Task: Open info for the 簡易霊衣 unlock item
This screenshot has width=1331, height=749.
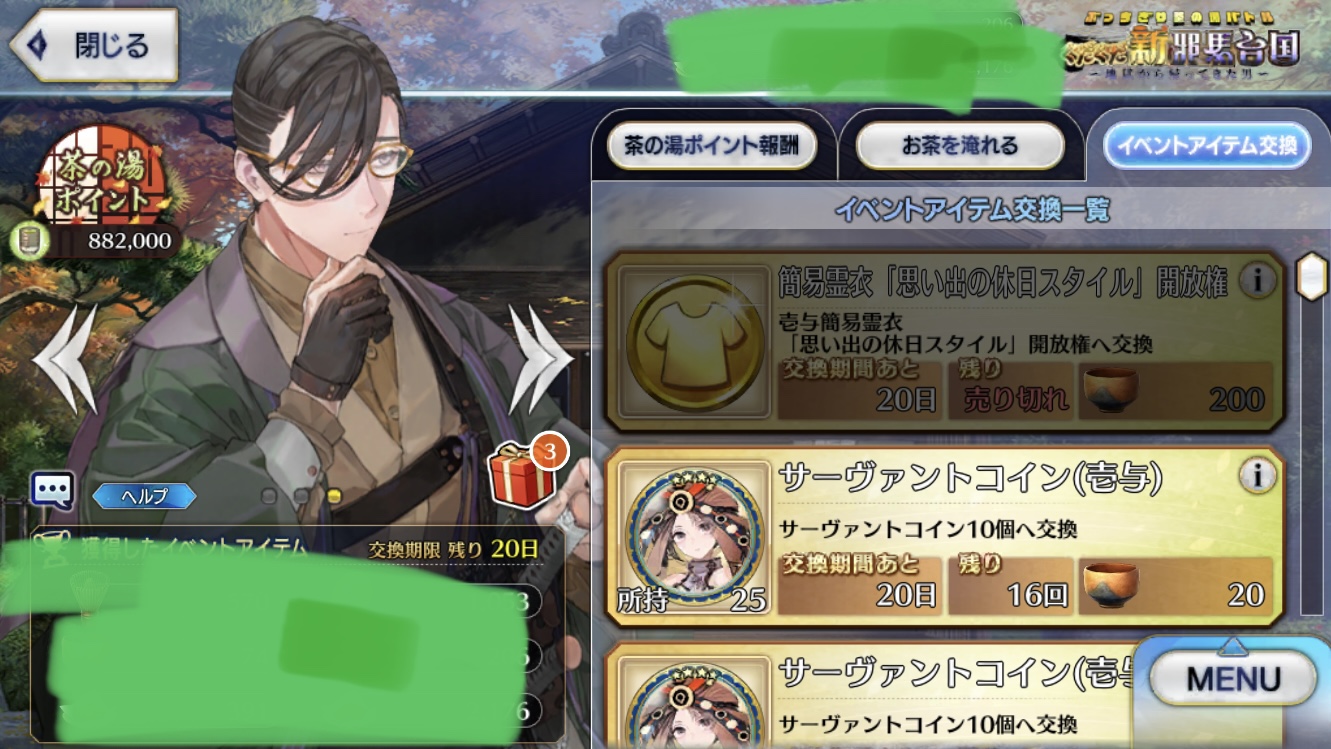Action: pyautogui.click(x=1256, y=282)
